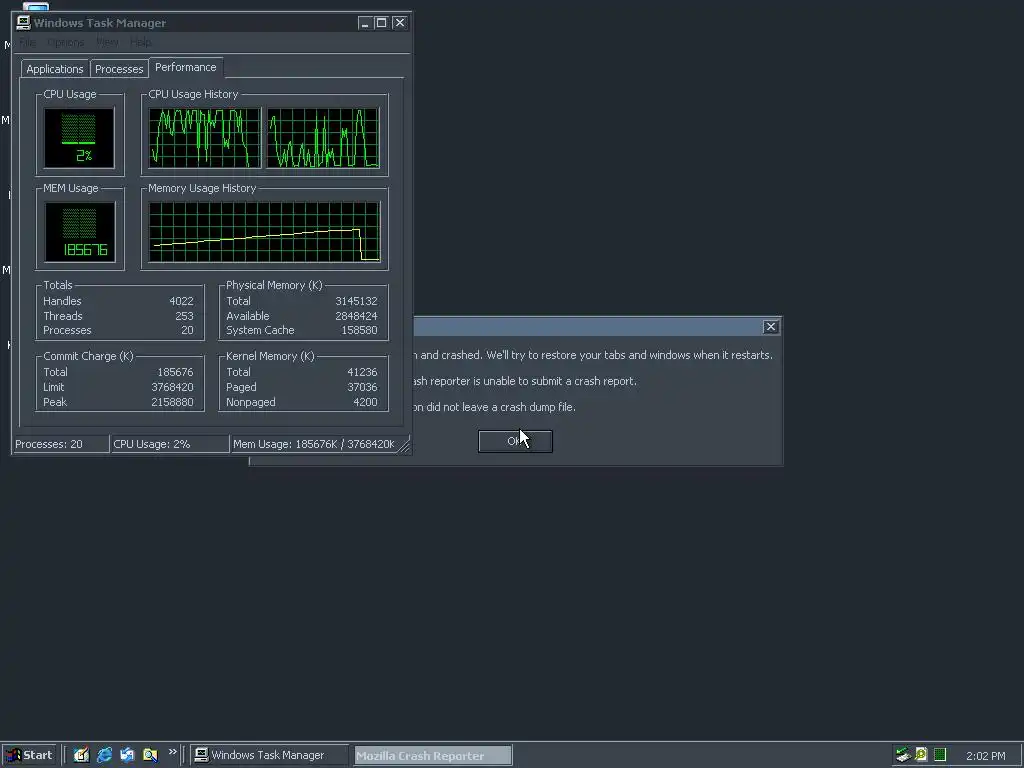
Task: Open the search-folder icon in Quick Launch
Action: tap(150, 755)
